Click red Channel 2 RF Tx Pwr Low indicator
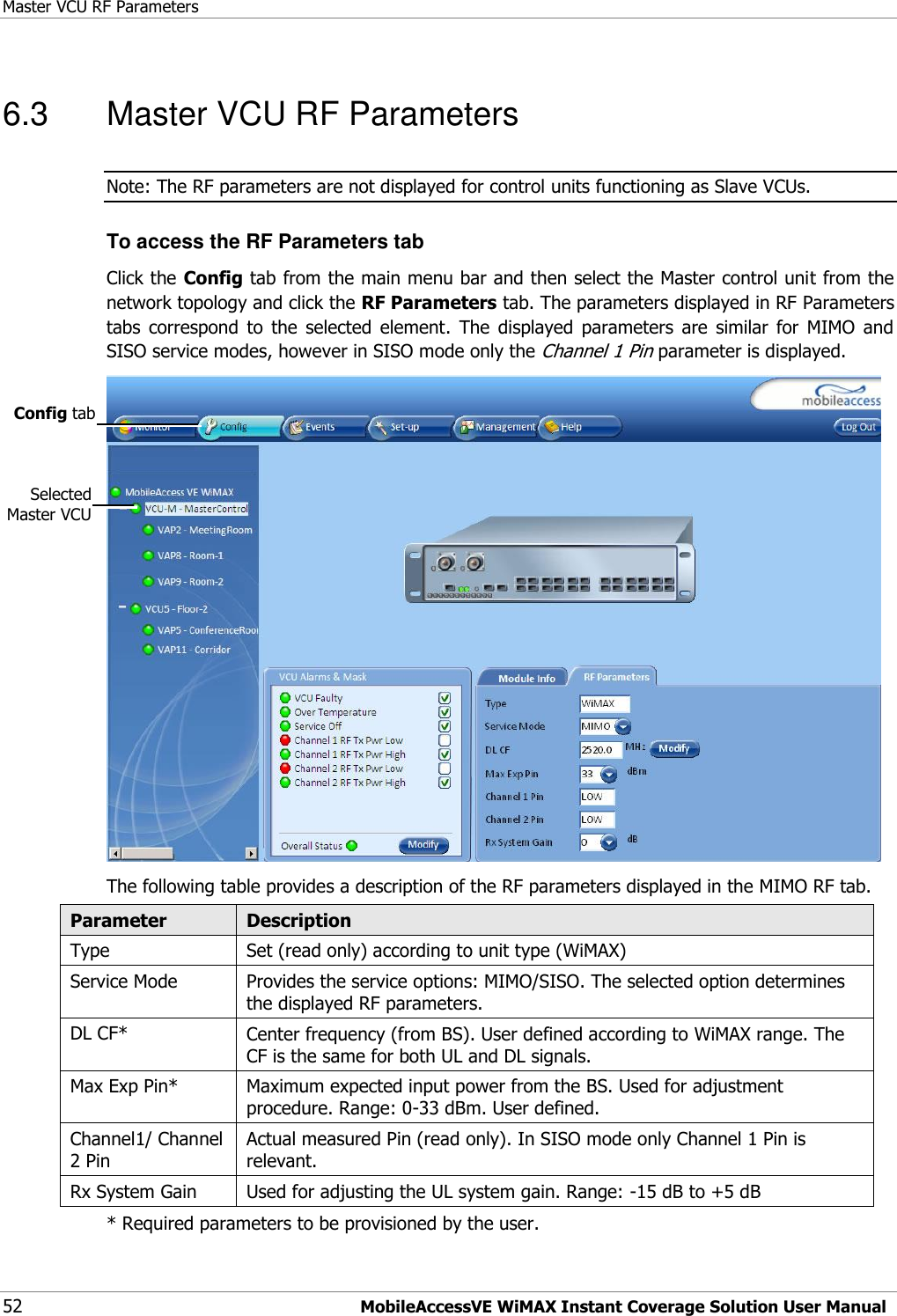This screenshot has width=897, height=1316. coord(285,768)
